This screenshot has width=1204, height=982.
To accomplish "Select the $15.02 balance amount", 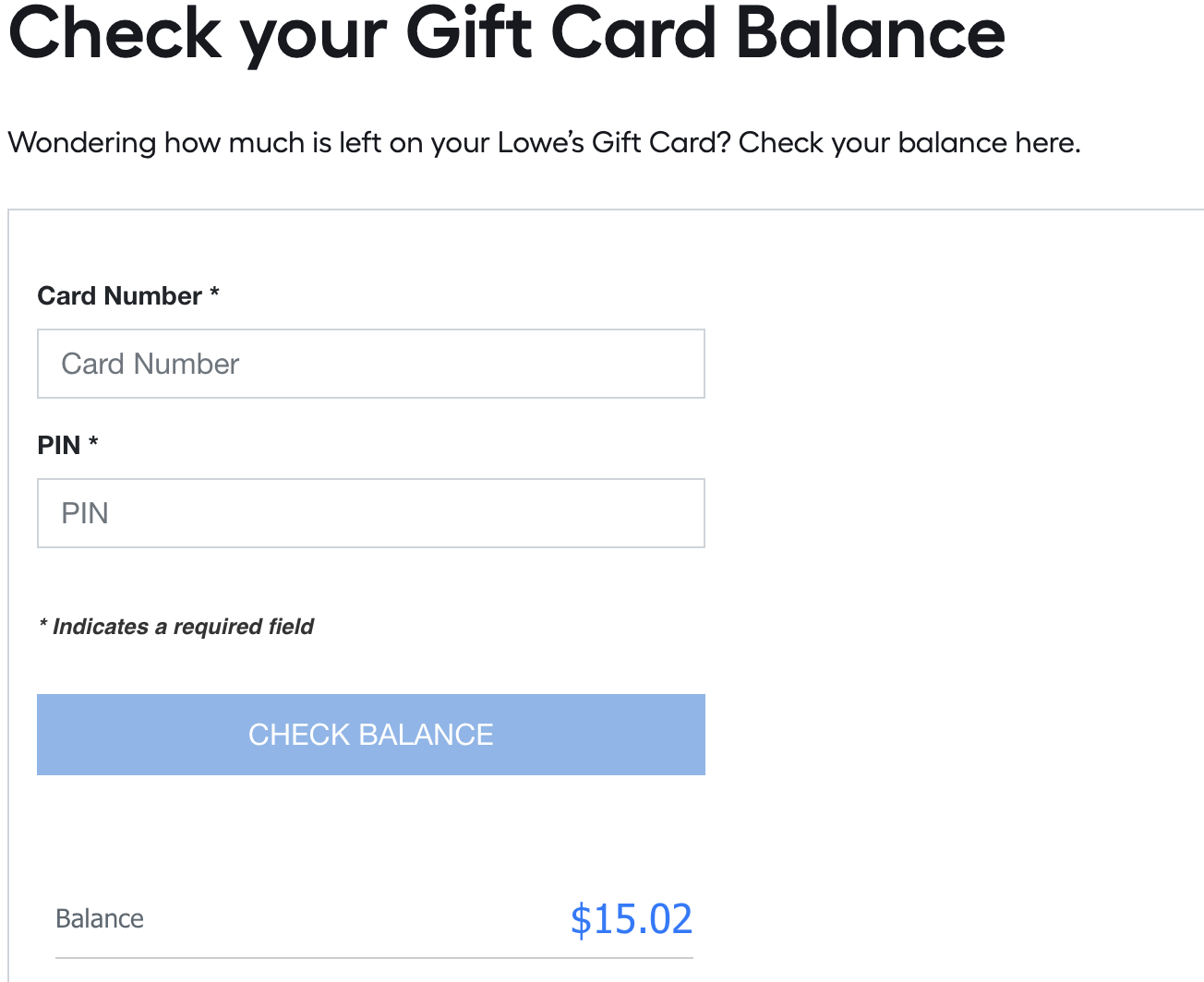I will (x=632, y=919).
